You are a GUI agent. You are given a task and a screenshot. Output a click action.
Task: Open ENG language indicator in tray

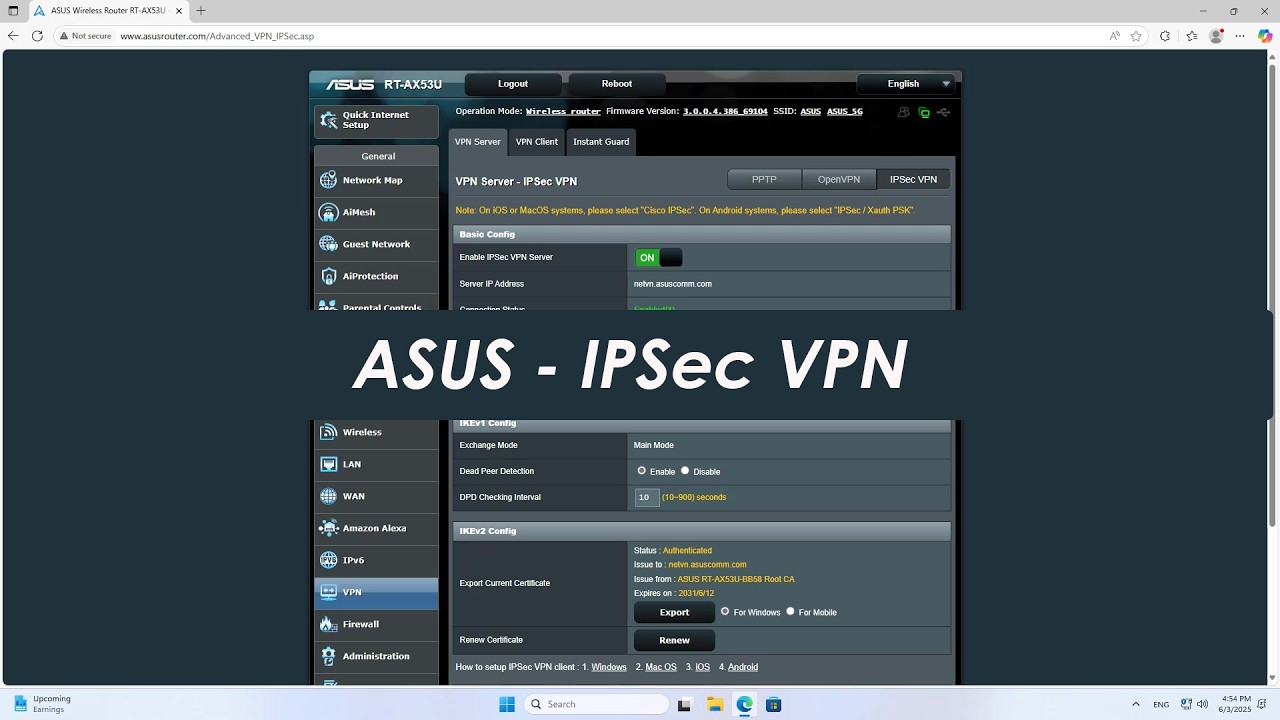pyautogui.click(x=1161, y=704)
